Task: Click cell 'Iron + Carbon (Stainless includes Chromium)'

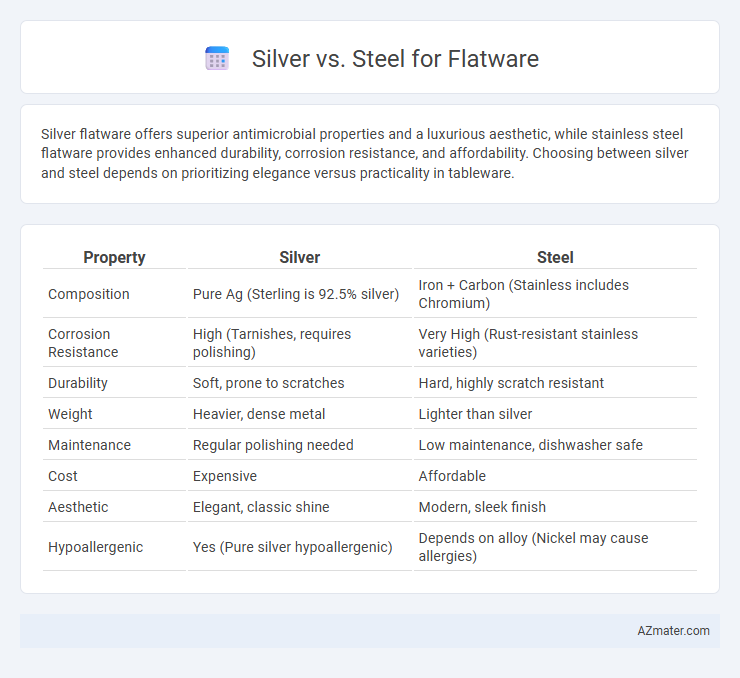Action: tap(523, 294)
